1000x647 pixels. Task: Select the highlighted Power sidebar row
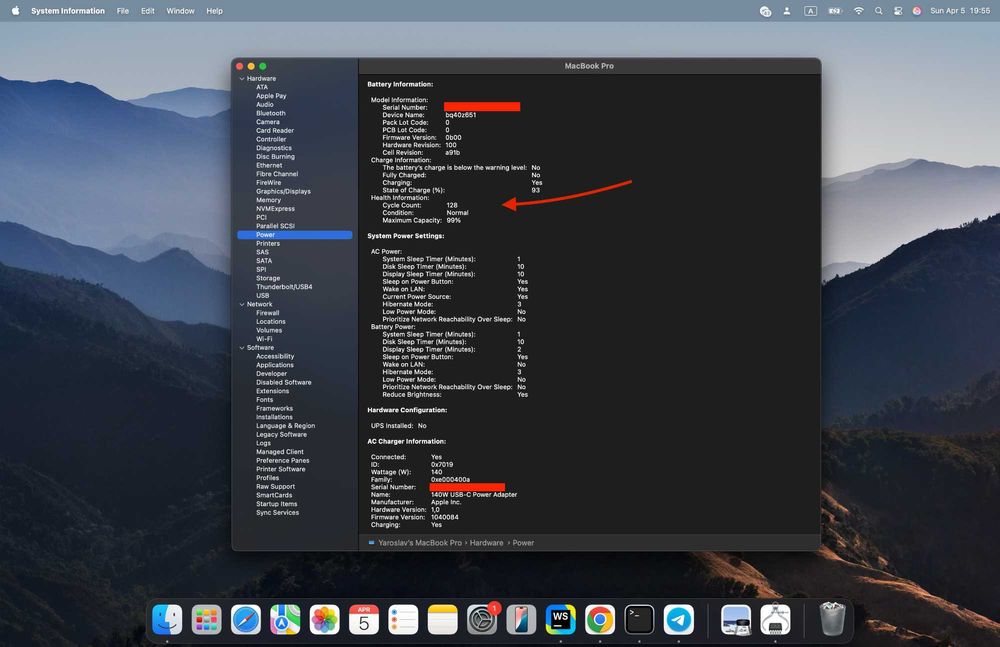tap(295, 235)
